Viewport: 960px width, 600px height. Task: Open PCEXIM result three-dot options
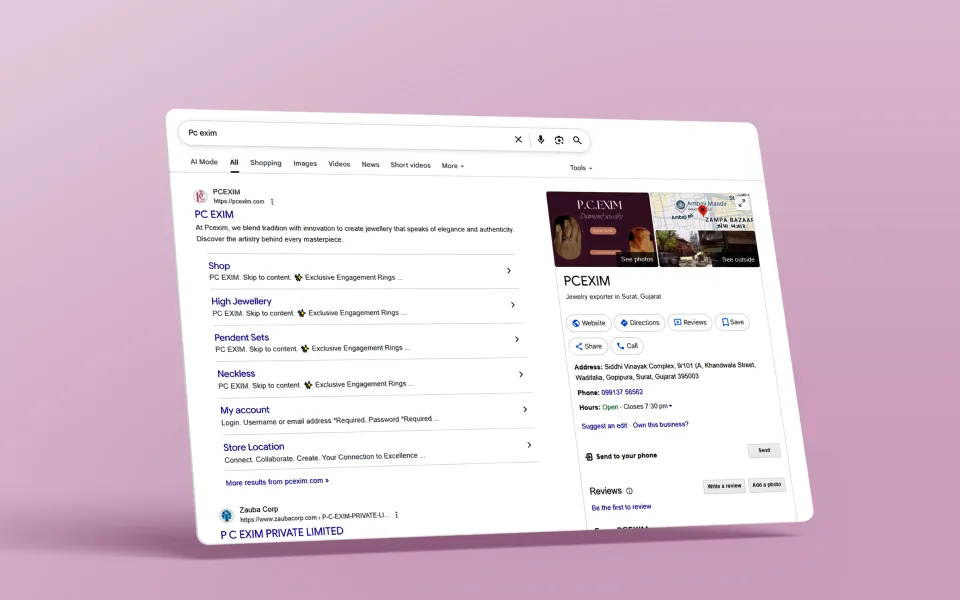(272, 201)
